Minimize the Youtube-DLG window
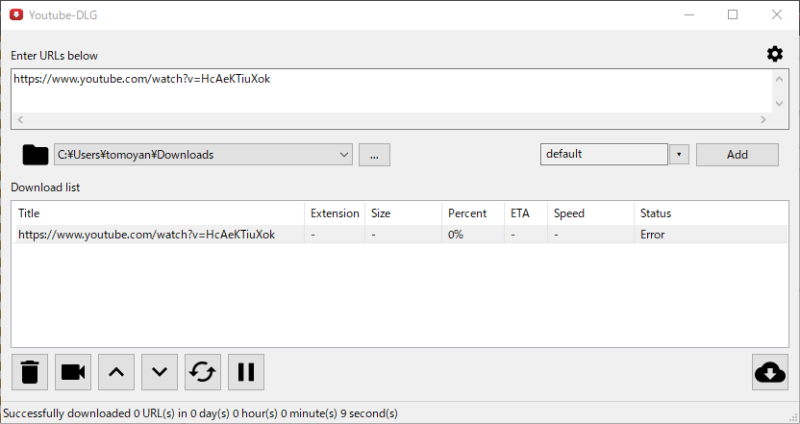Screen dimensions: 800x424 click(x=689, y=15)
